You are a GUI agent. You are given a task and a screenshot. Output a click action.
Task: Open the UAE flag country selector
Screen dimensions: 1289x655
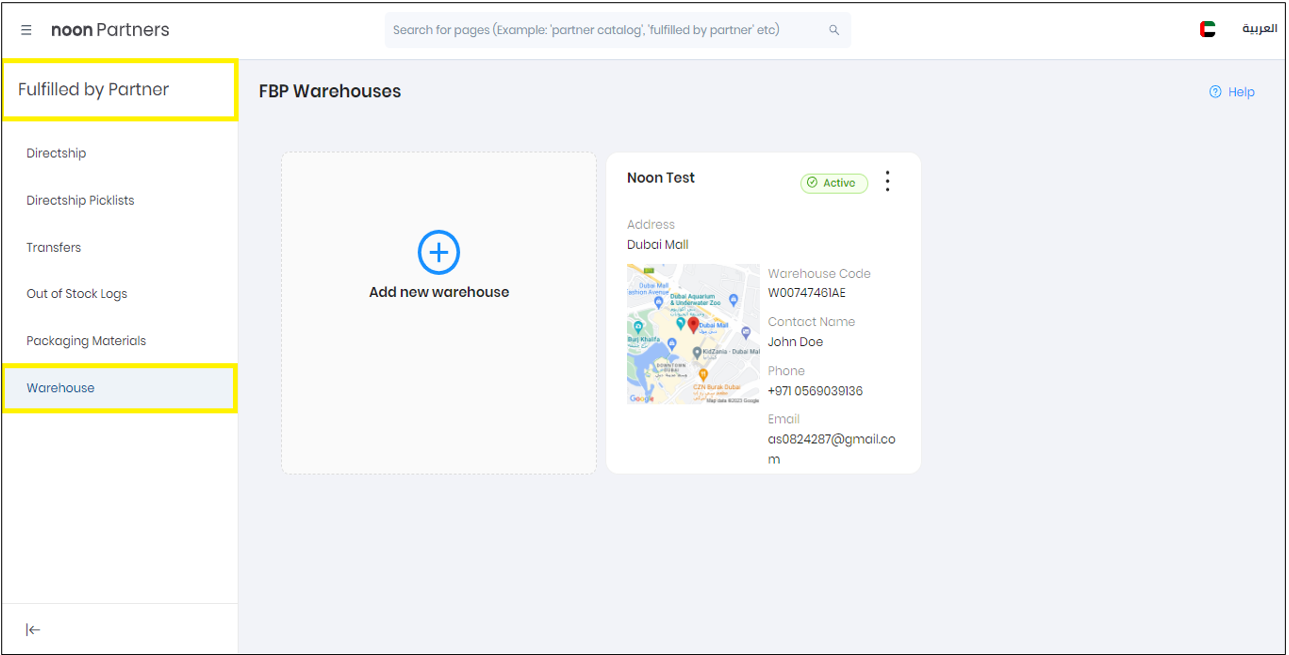(1207, 29)
